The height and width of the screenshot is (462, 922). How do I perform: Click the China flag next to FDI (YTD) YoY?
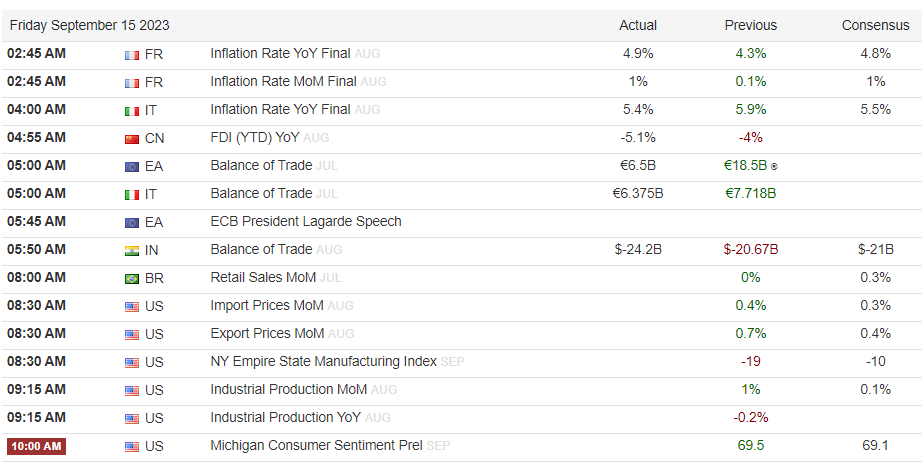coord(132,138)
